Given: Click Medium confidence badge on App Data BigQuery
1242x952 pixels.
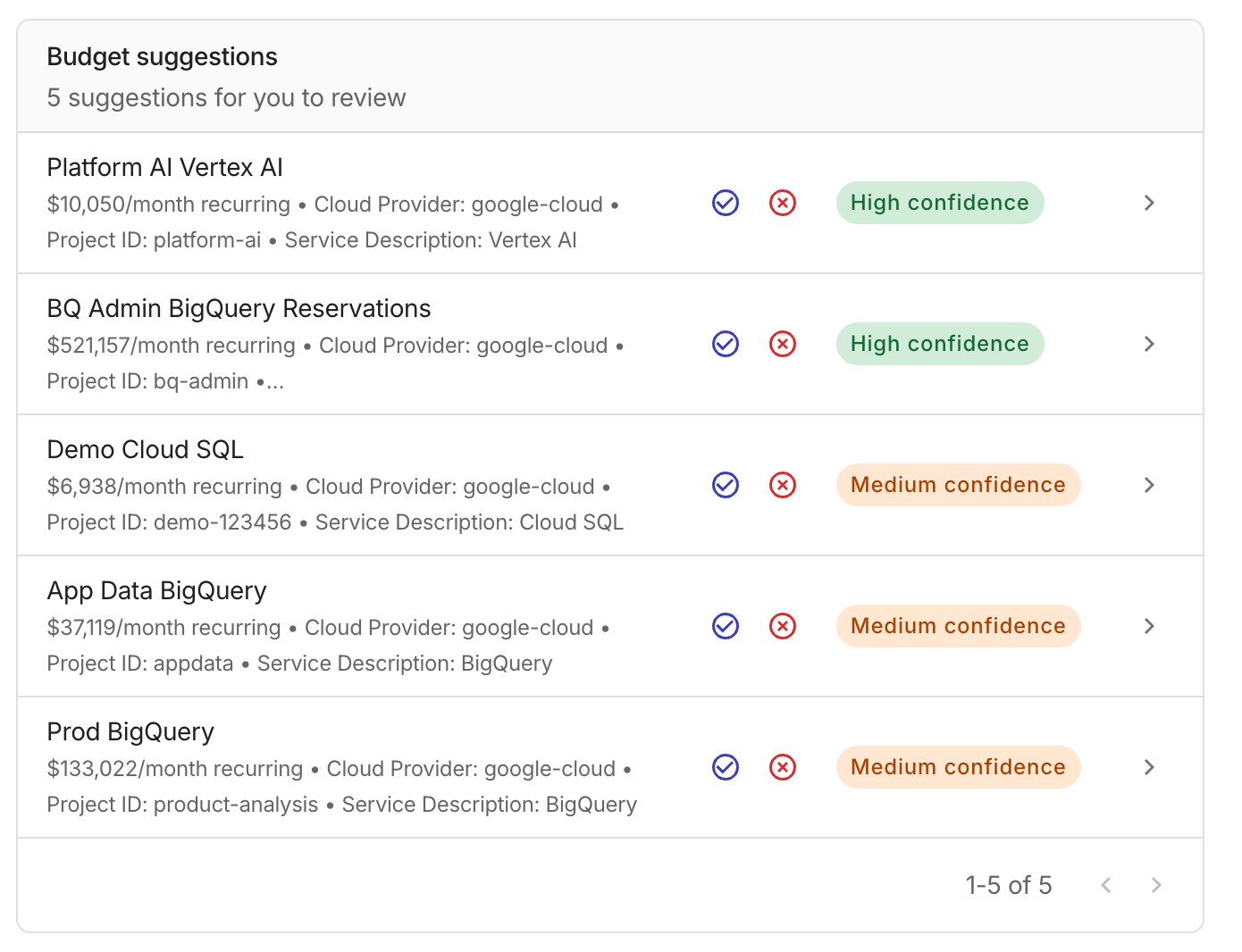Looking at the screenshot, I should point(959,626).
